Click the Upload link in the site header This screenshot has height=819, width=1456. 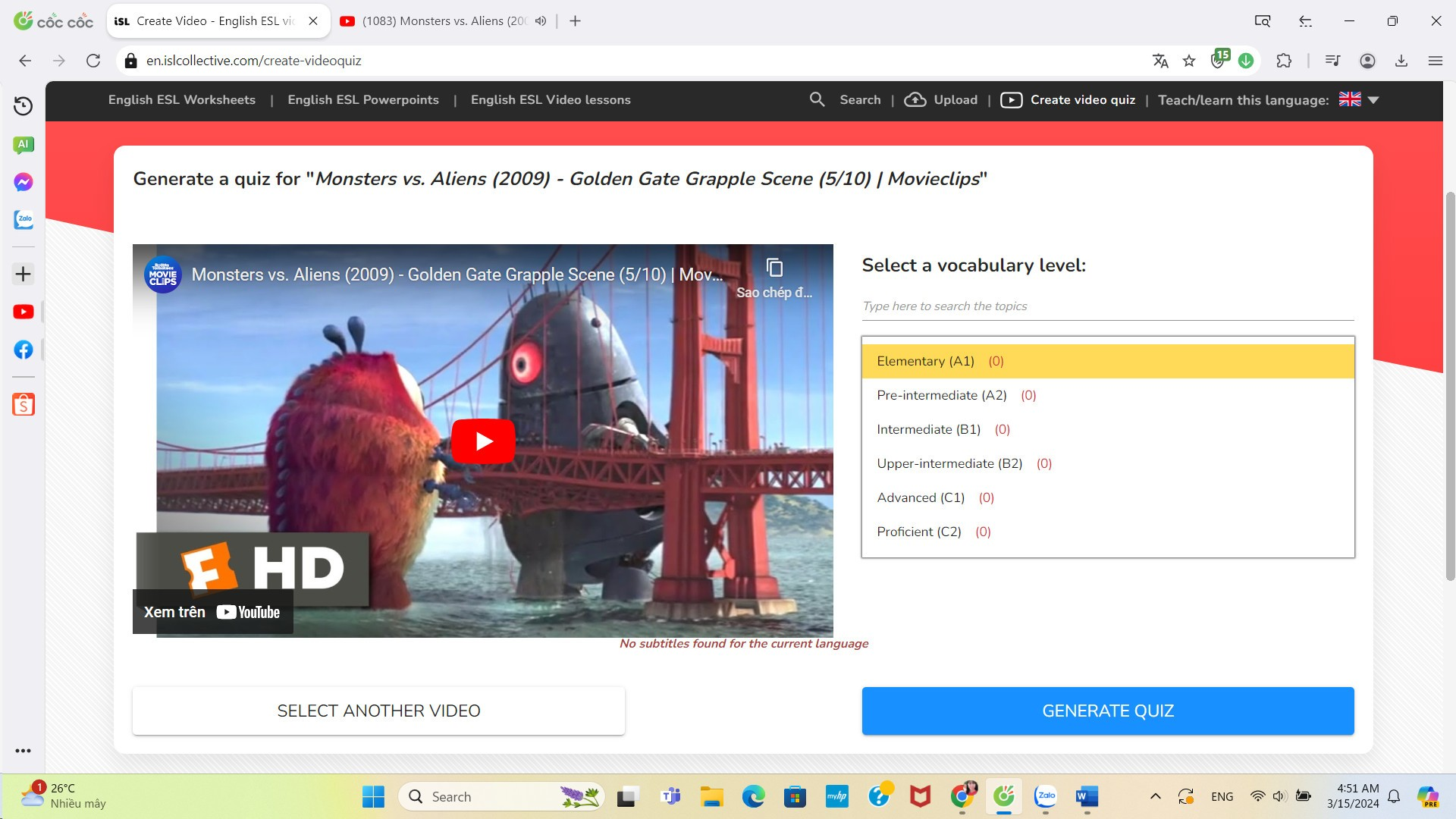point(955,100)
